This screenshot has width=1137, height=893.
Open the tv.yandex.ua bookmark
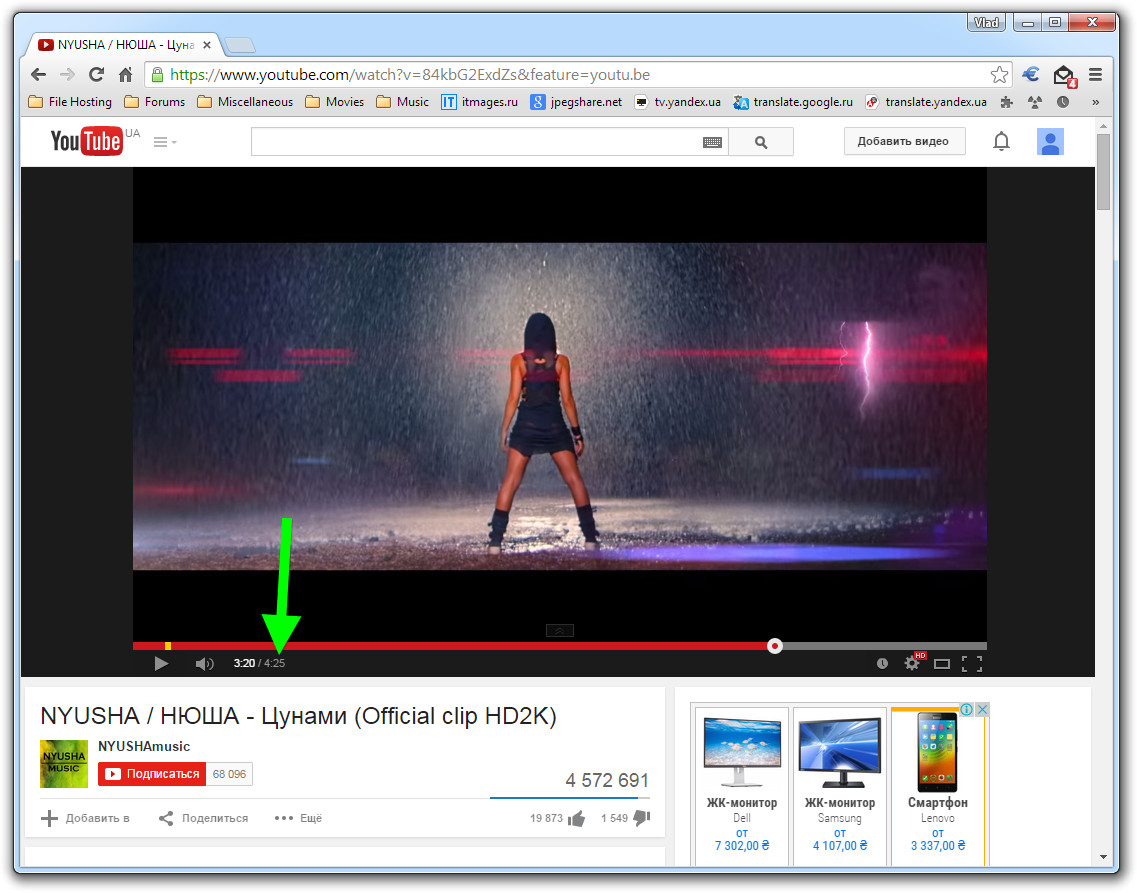pyautogui.click(x=677, y=101)
